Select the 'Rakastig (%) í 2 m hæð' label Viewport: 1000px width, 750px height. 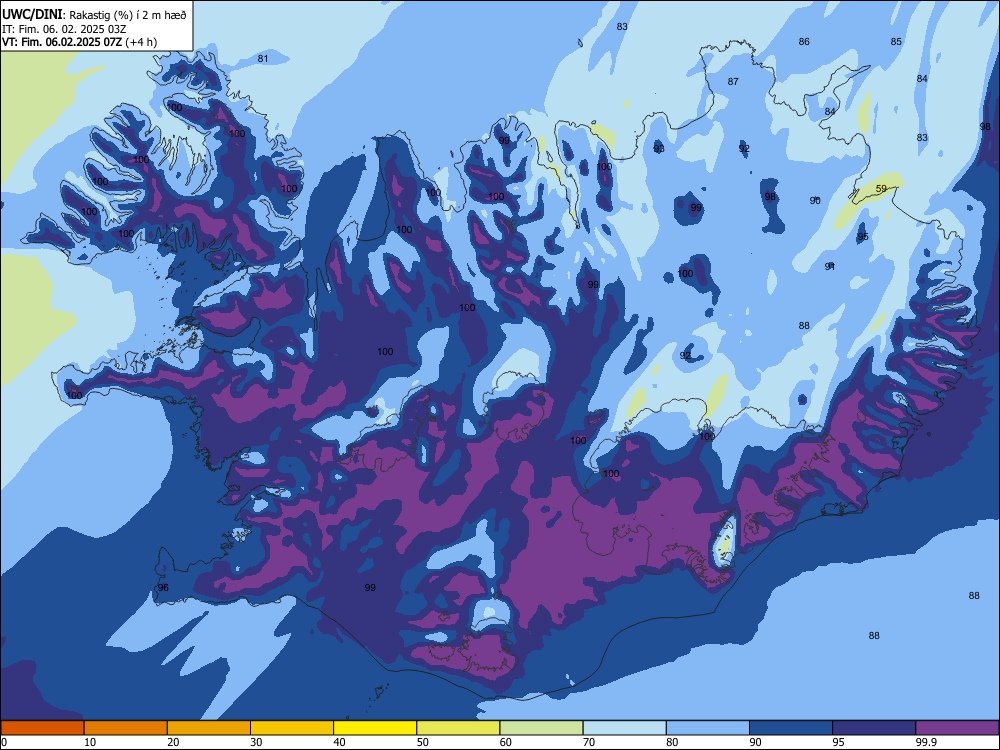click(x=128, y=15)
